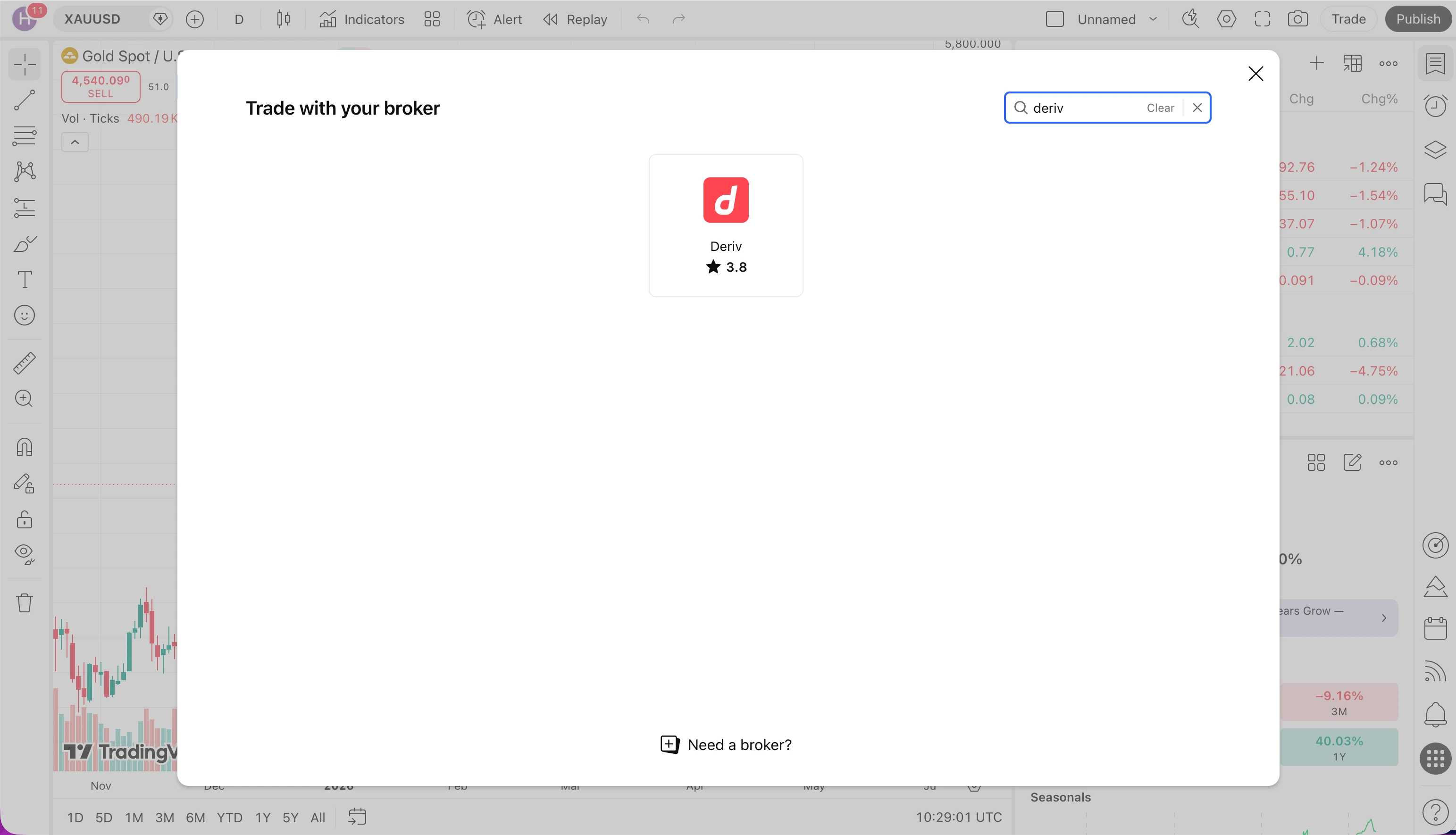
Task: Activate the zoom in tool
Action: (x=25, y=399)
